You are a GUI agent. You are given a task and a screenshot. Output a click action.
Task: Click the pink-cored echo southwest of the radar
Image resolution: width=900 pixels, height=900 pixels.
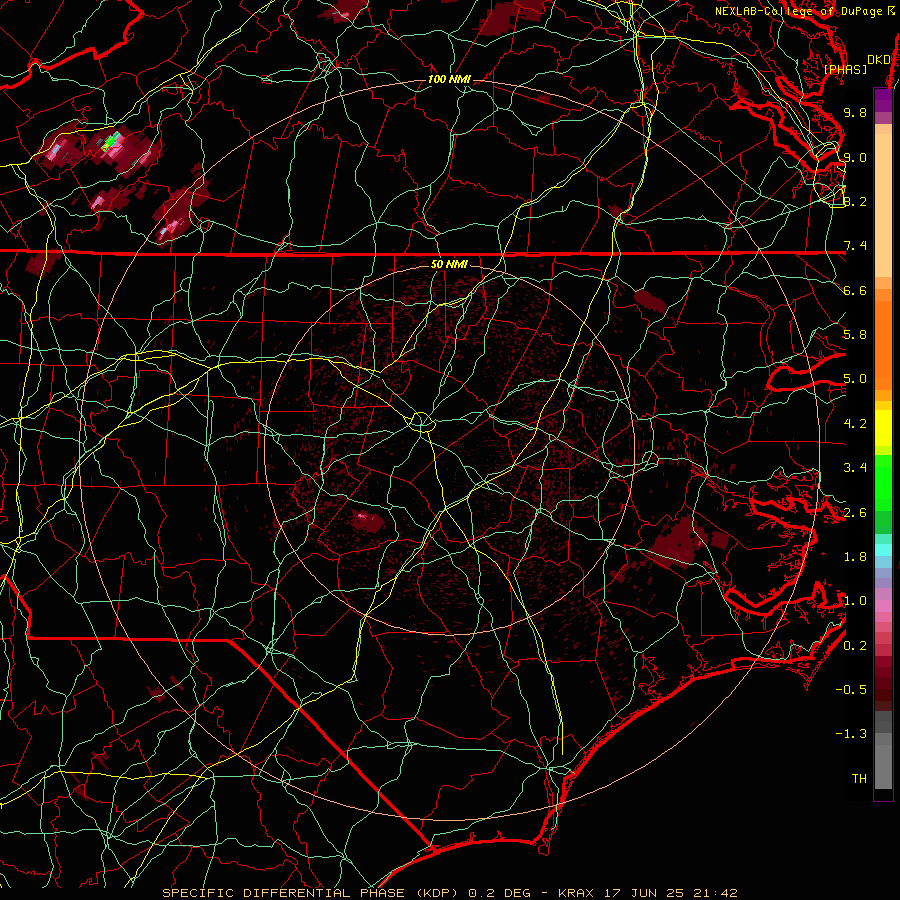click(367, 521)
